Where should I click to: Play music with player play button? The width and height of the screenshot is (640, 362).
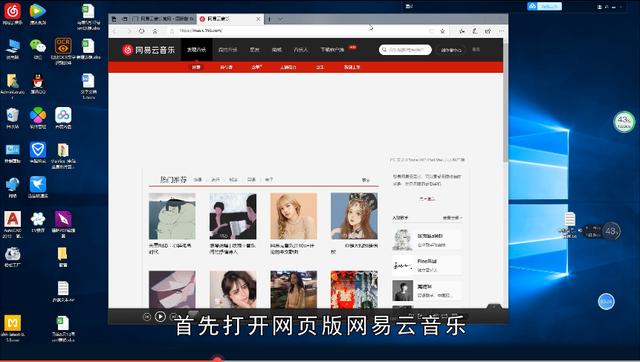(x=160, y=316)
